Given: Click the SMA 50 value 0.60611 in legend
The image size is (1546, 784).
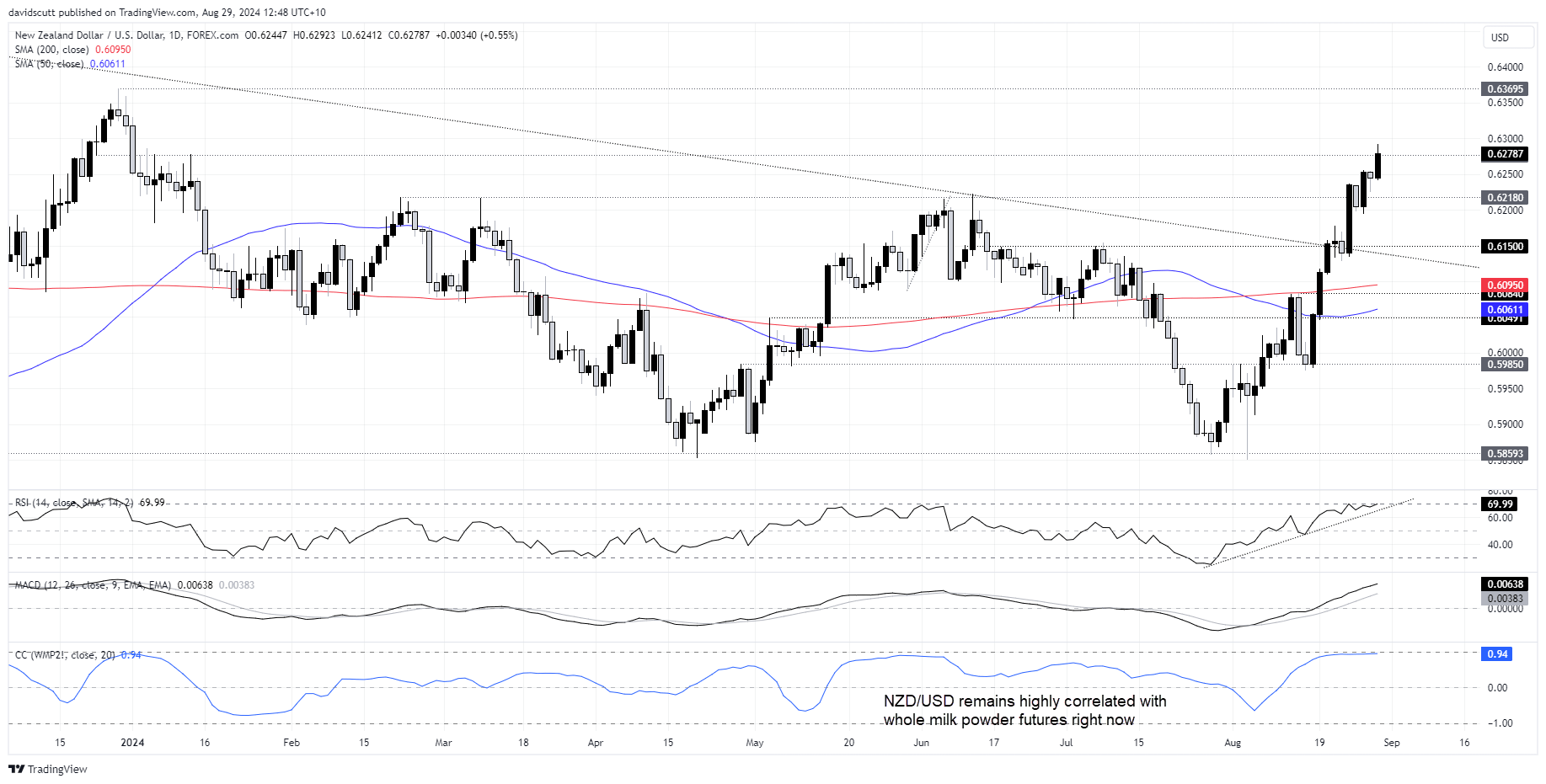Looking at the screenshot, I should tap(108, 64).
